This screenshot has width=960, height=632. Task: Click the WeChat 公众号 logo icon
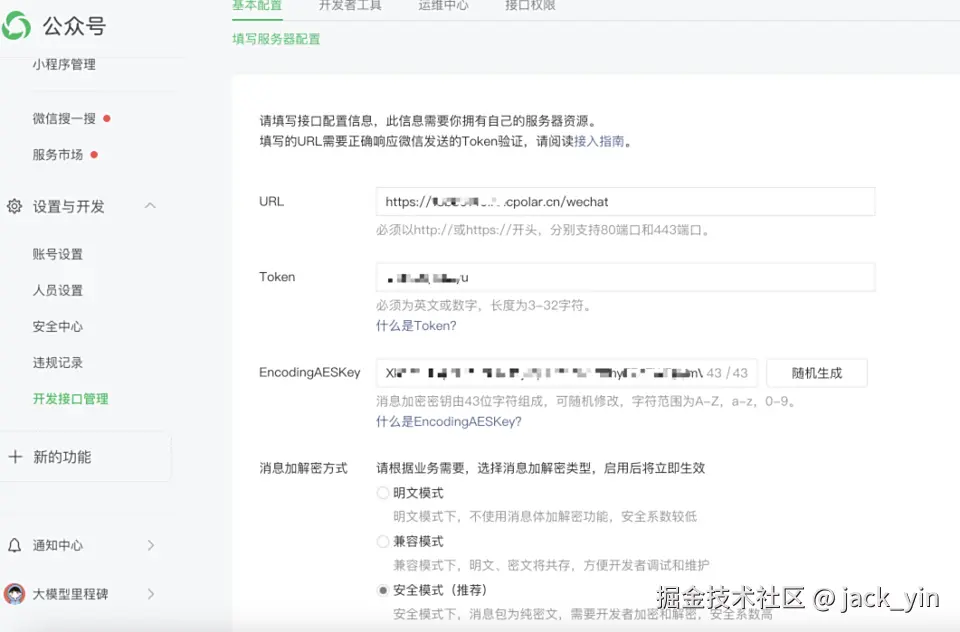coord(16,26)
